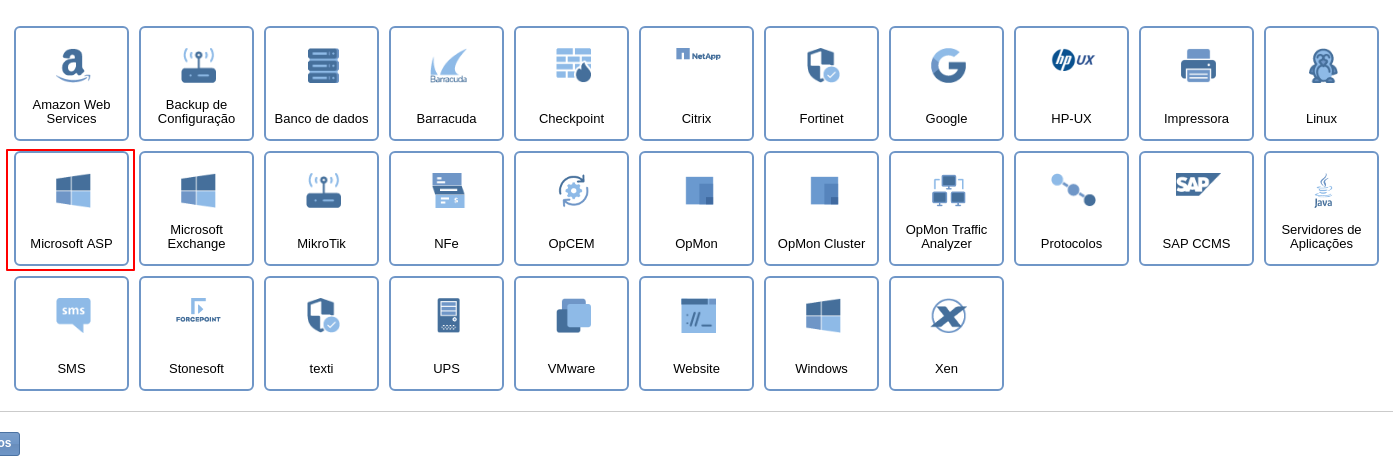This screenshot has width=1393, height=471.
Task: Select the Barracuda tile
Action: click(x=446, y=84)
